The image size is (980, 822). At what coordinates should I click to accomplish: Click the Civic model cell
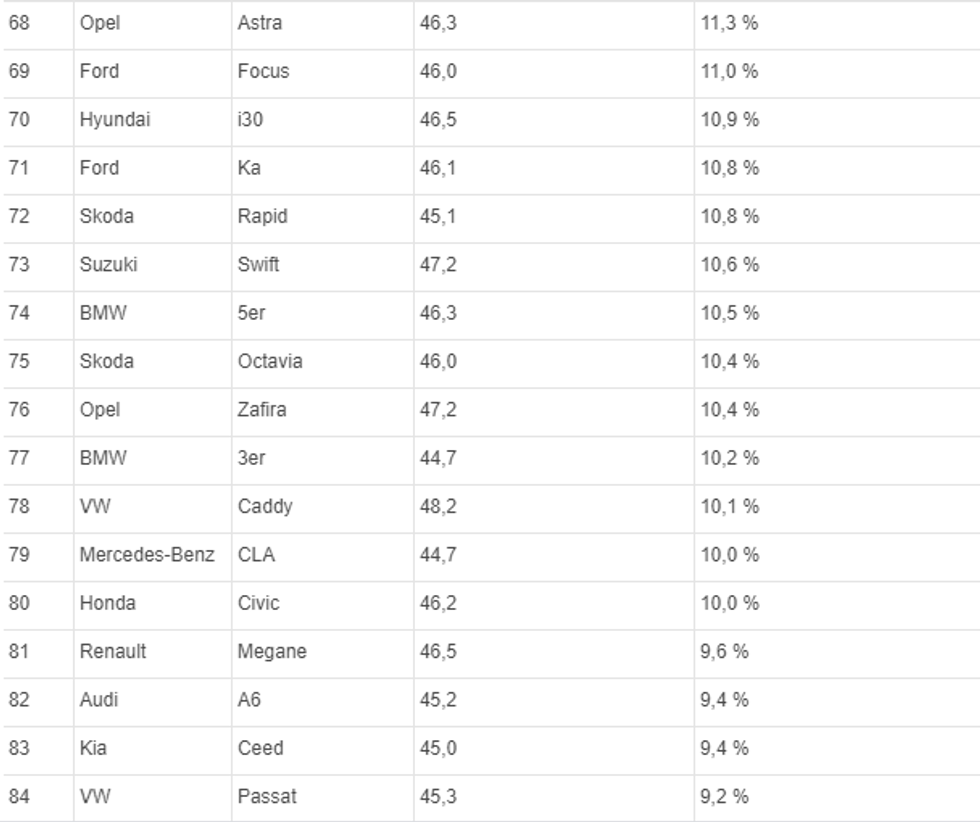259,603
